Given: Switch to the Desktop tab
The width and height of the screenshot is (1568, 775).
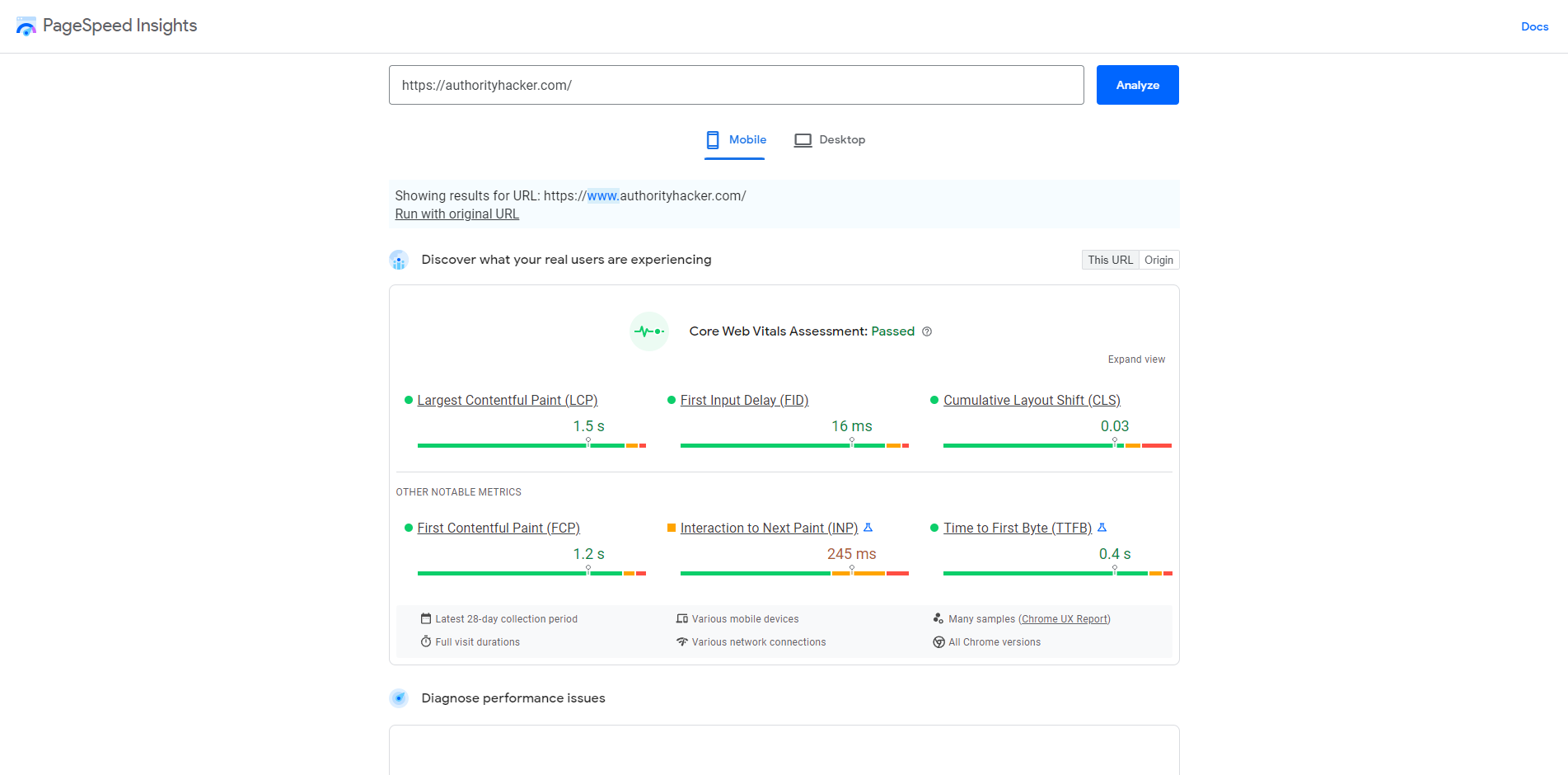Looking at the screenshot, I should pos(829,140).
